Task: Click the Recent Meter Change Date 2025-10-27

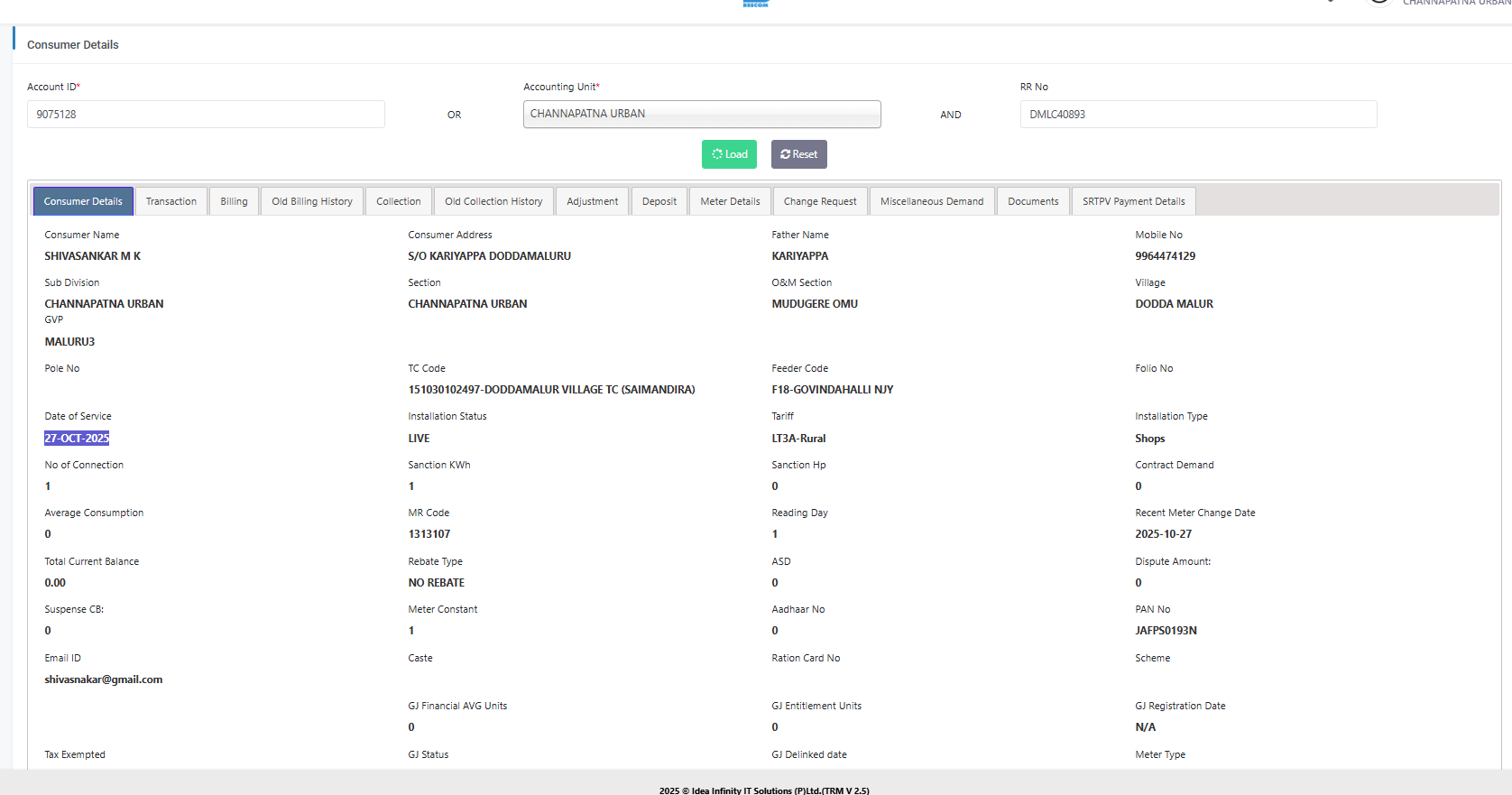Action: 1164,534
